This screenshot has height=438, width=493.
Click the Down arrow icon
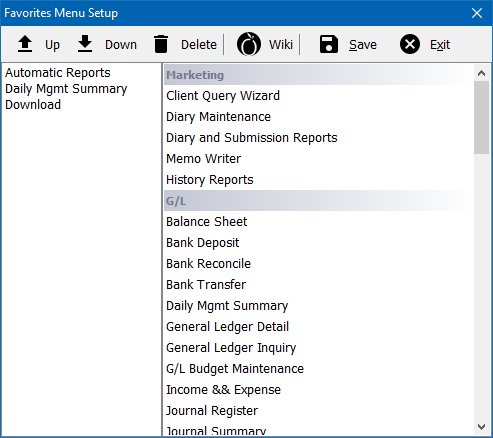85,44
